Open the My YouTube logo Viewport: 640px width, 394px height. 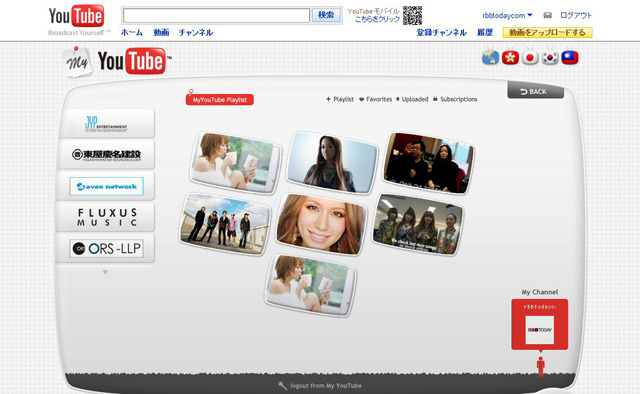118,62
